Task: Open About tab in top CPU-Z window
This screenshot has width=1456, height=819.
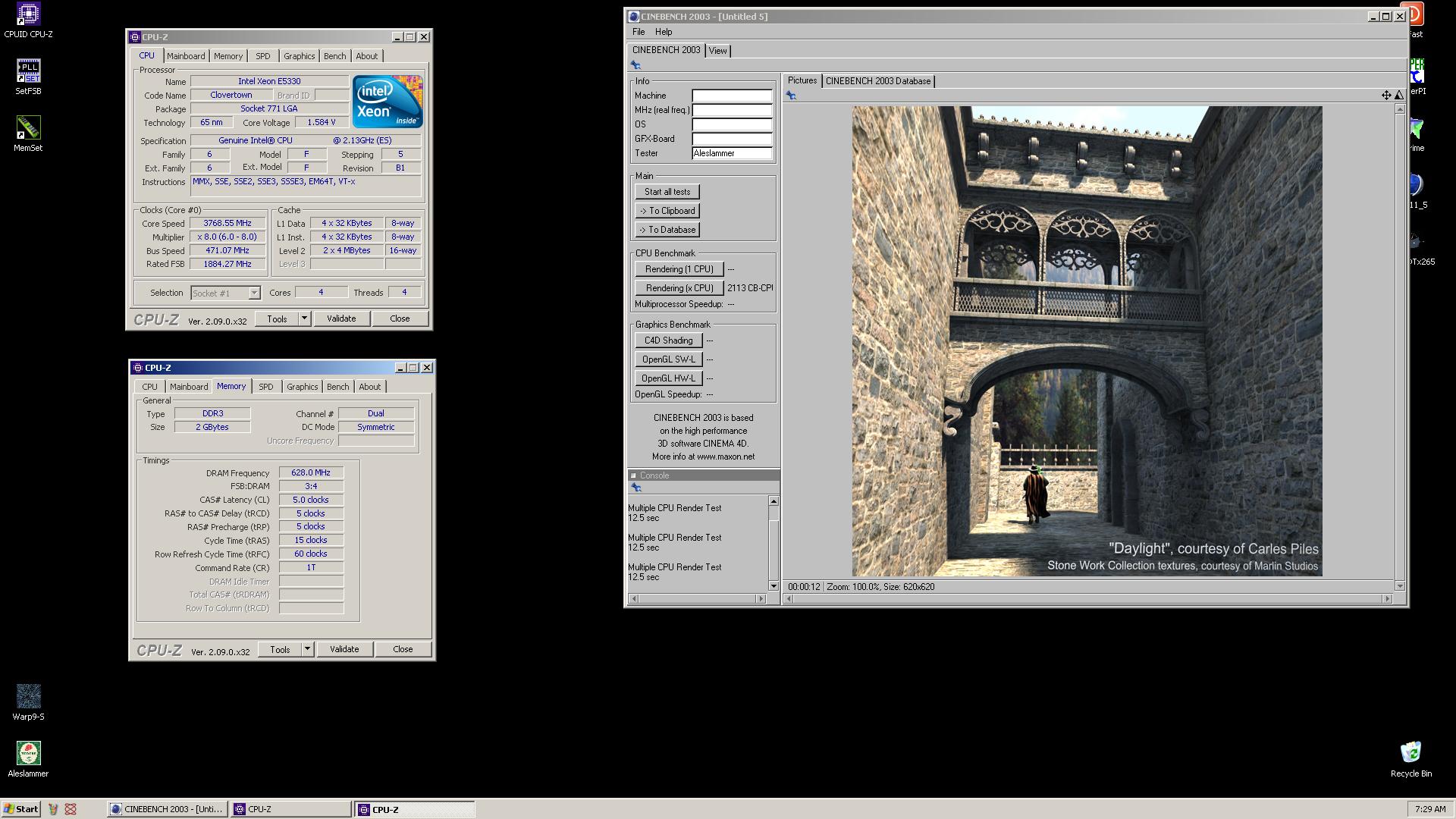Action: click(x=367, y=56)
